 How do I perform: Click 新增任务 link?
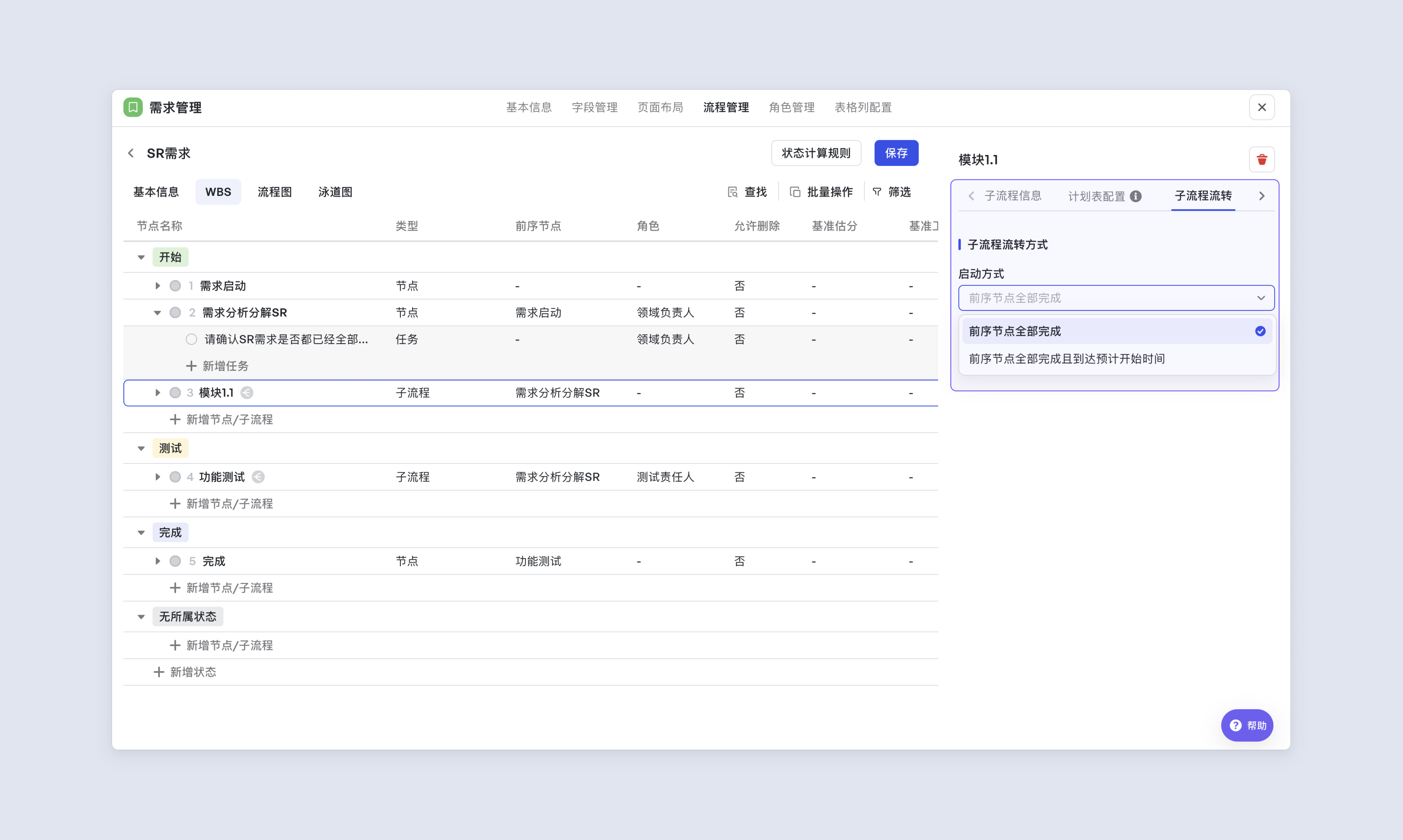pos(225,366)
